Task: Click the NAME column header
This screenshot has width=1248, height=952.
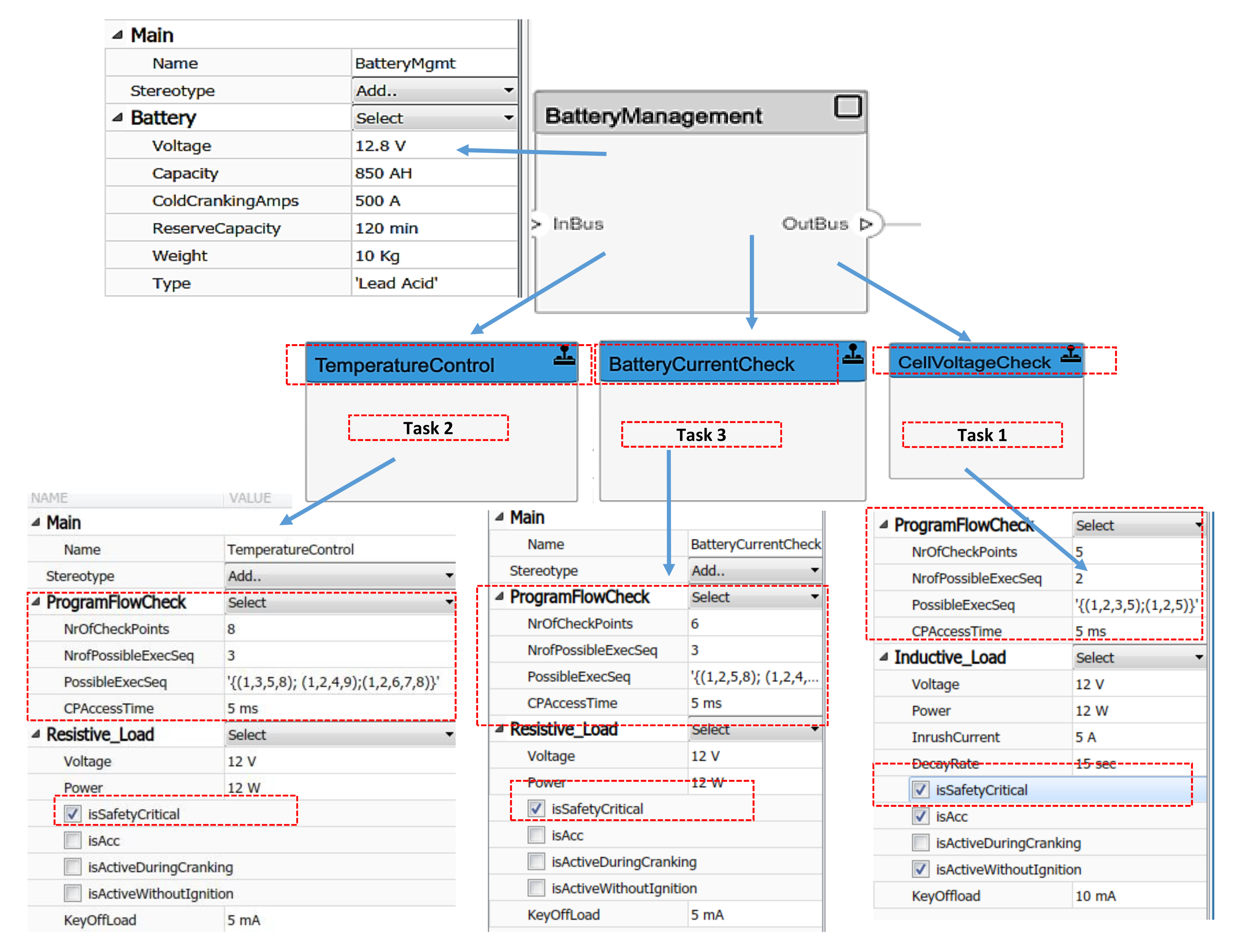Action: coord(49,498)
